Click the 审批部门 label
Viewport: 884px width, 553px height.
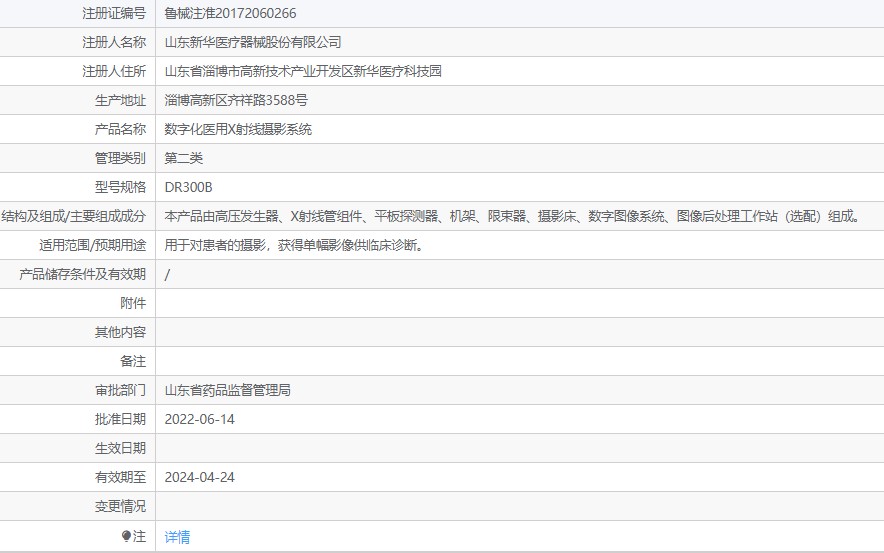tap(120, 390)
